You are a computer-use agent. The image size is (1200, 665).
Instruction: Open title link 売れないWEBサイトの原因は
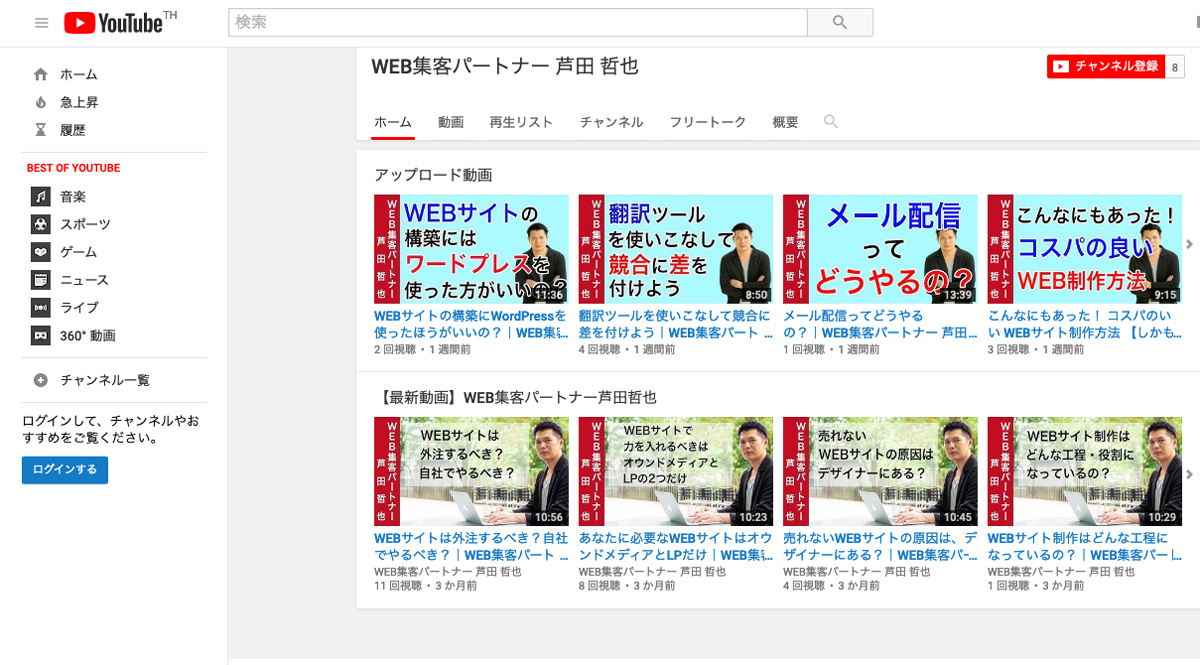880,546
